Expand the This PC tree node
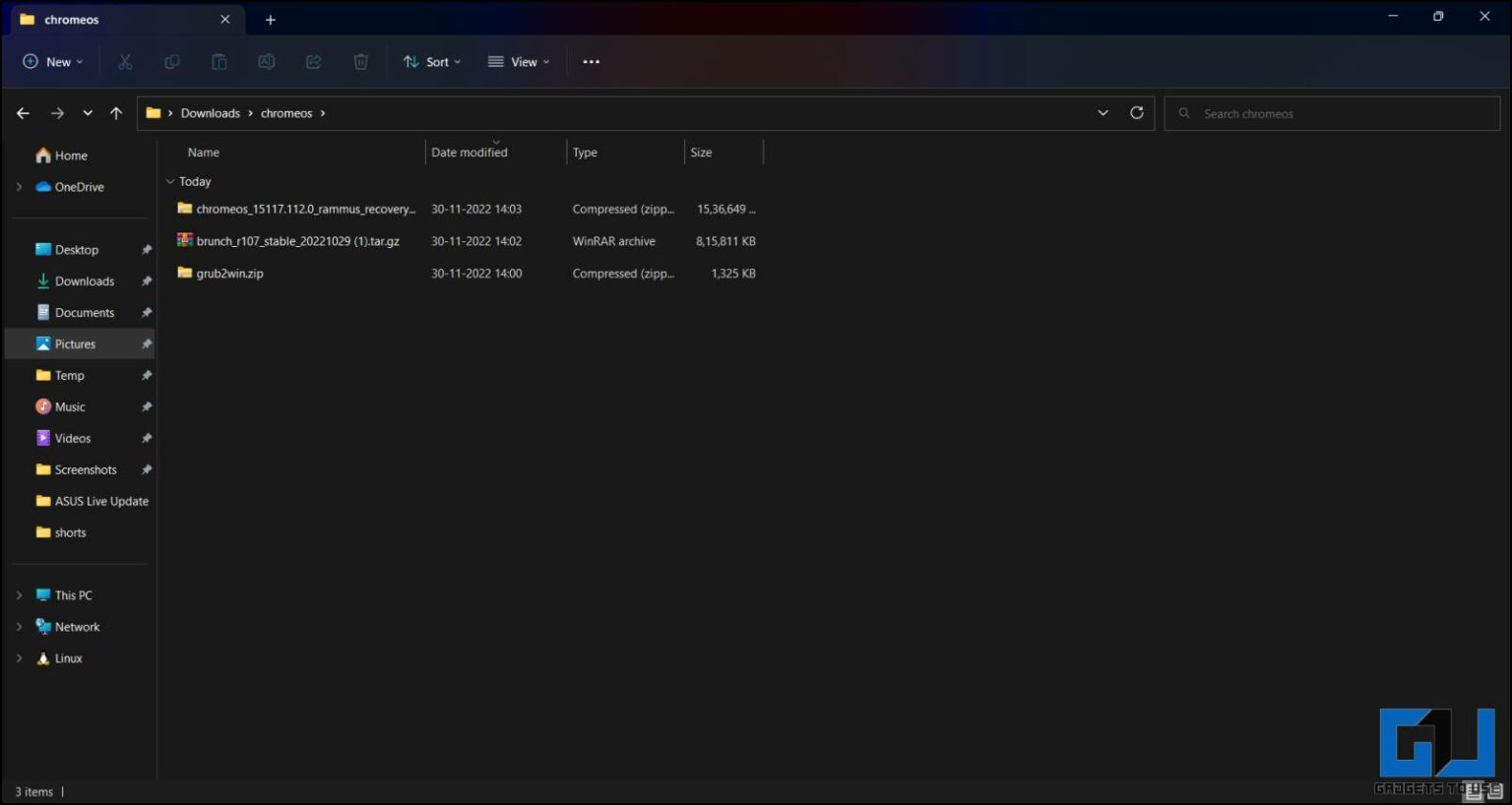Image resolution: width=1512 pixels, height=805 pixels. tap(19, 595)
